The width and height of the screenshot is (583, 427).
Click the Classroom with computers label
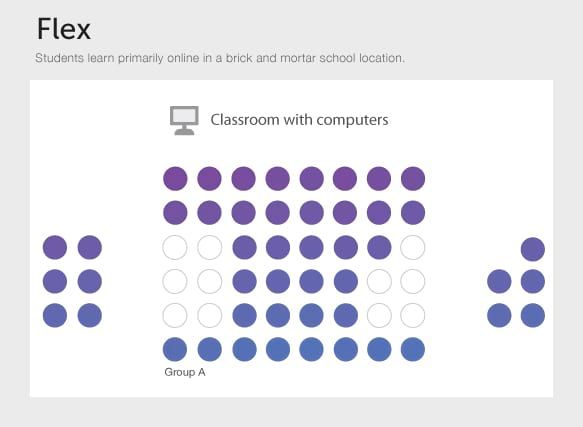pyautogui.click(x=299, y=120)
